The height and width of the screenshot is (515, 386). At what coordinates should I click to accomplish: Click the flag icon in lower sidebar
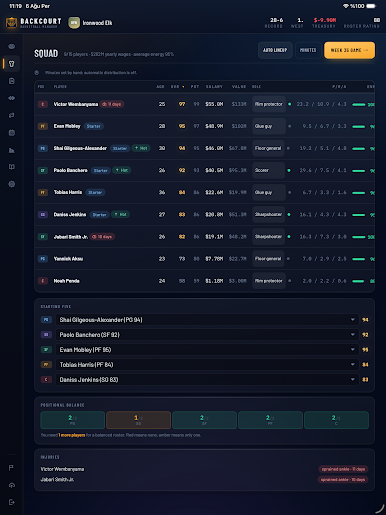[12, 468]
